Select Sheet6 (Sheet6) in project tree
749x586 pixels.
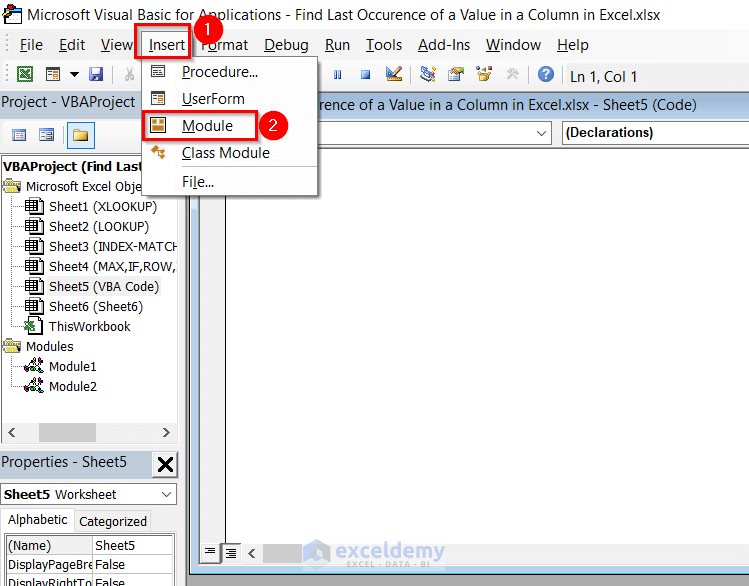[x=96, y=307]
